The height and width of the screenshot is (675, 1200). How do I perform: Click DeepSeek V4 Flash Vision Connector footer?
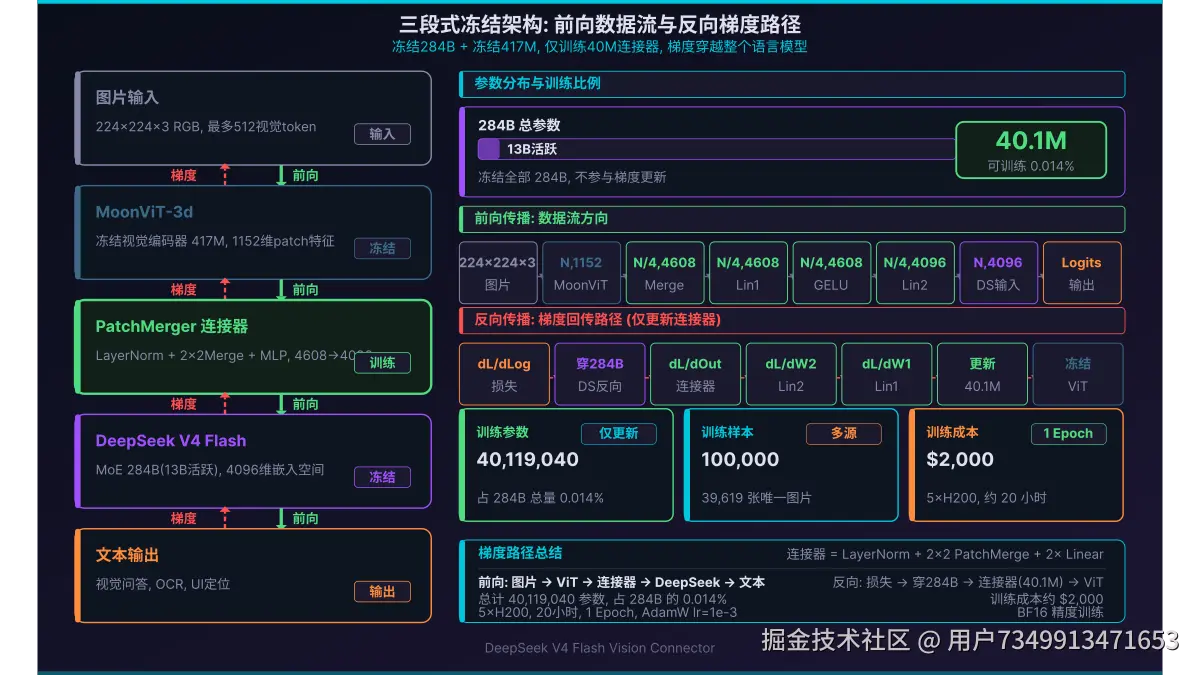(600, 648)
